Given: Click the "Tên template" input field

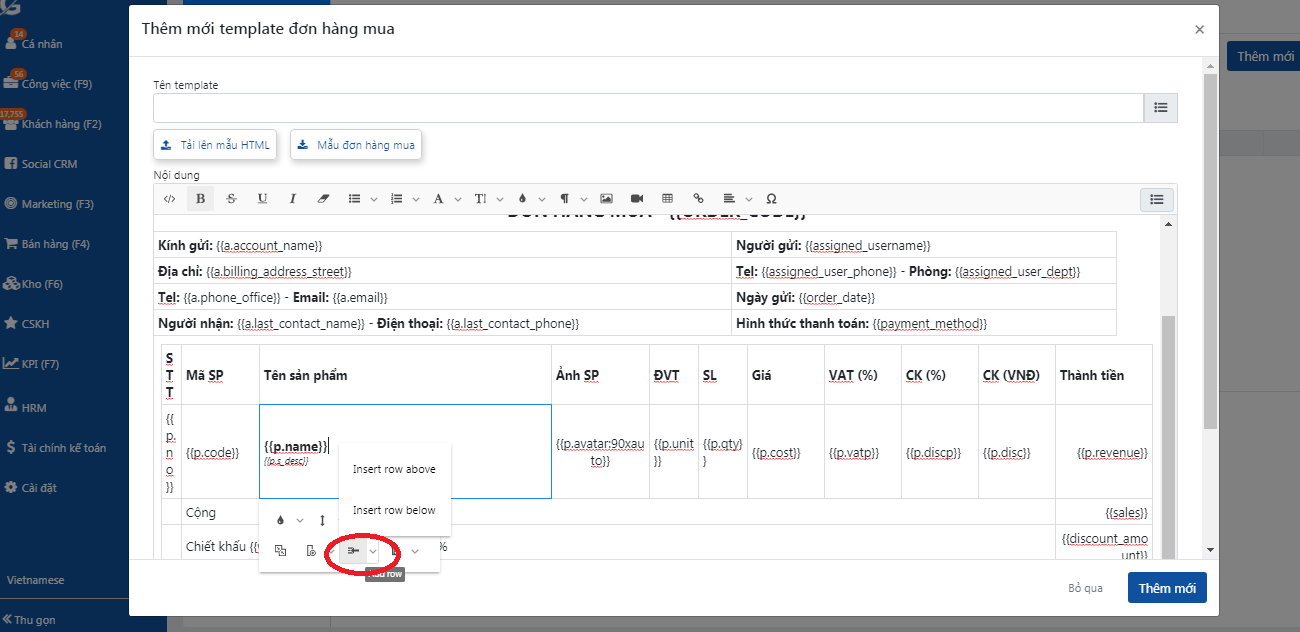Looking at the screenshot, I should (648, 107).
